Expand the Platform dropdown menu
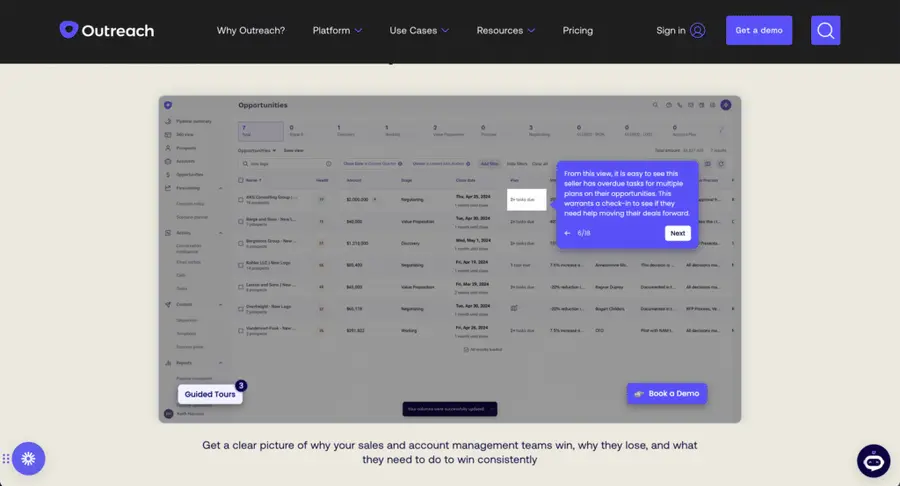The width and height of the screenshot is (900, 486). pos(337,30)
